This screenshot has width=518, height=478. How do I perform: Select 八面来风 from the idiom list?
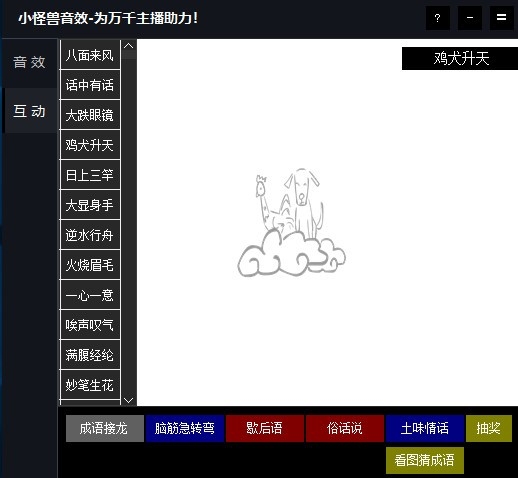coord(90,55)
